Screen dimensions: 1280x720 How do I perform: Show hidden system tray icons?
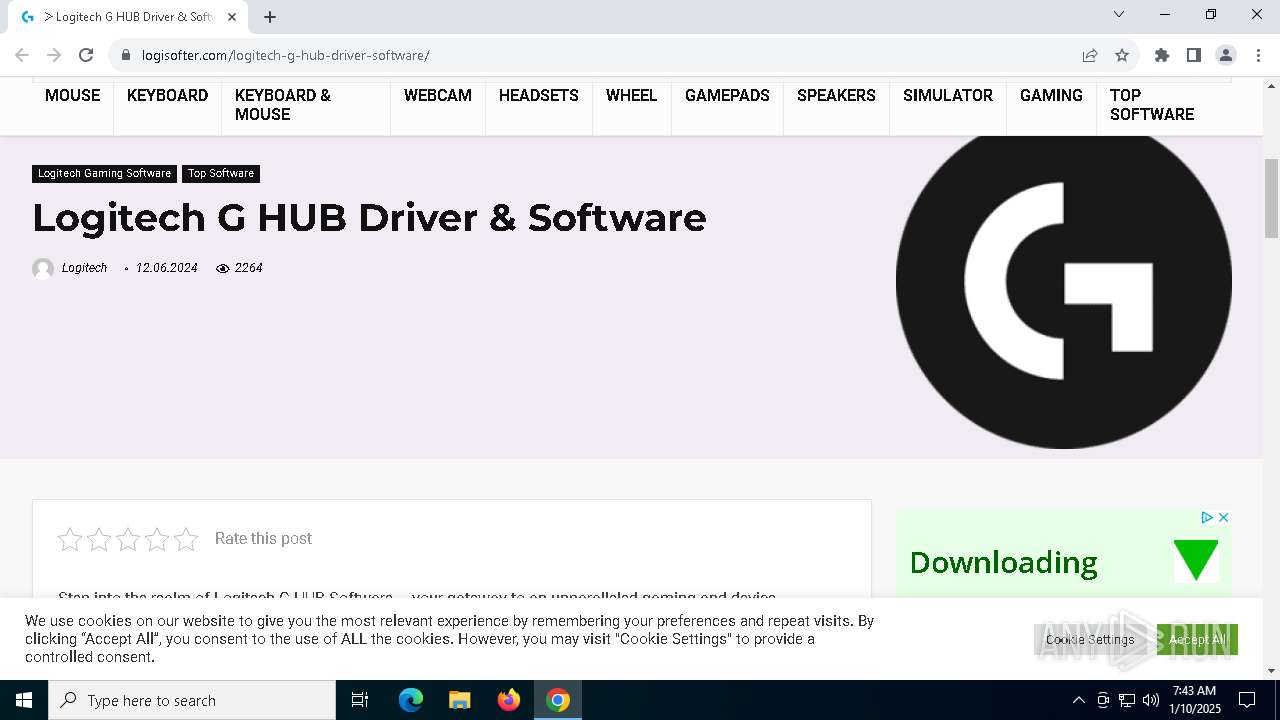pos(1078,700)
